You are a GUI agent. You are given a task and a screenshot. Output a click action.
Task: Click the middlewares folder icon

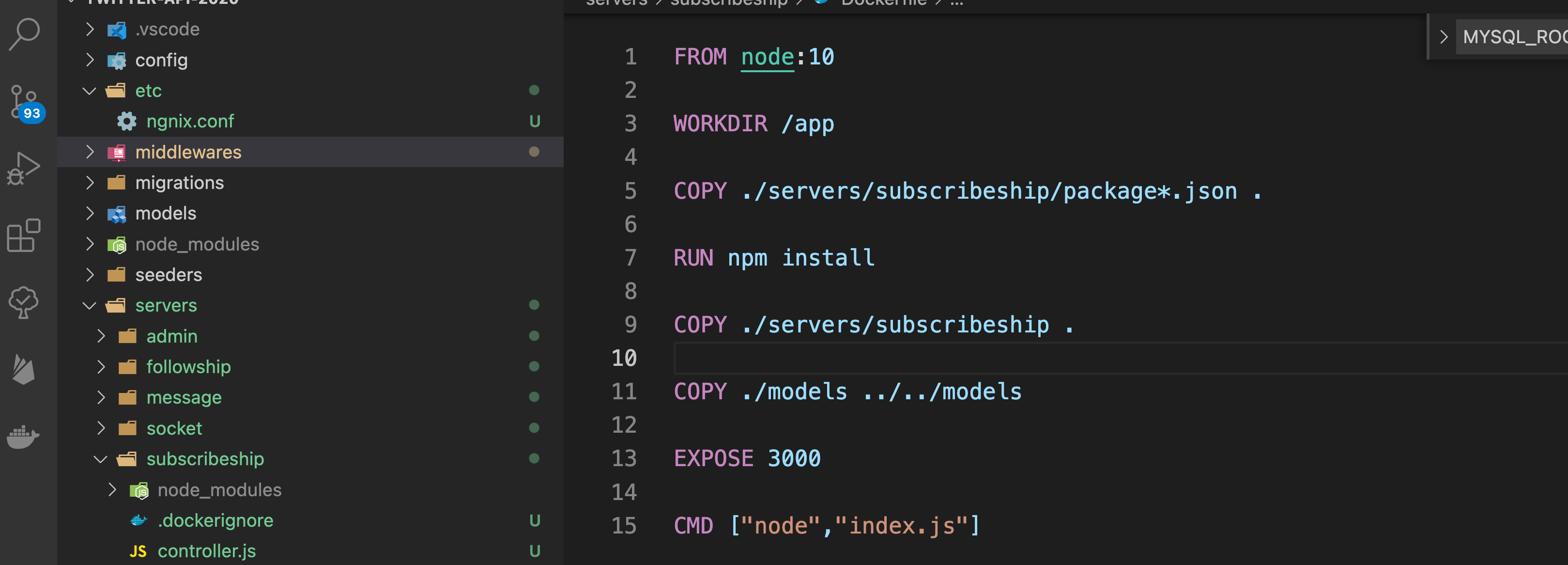116,152
